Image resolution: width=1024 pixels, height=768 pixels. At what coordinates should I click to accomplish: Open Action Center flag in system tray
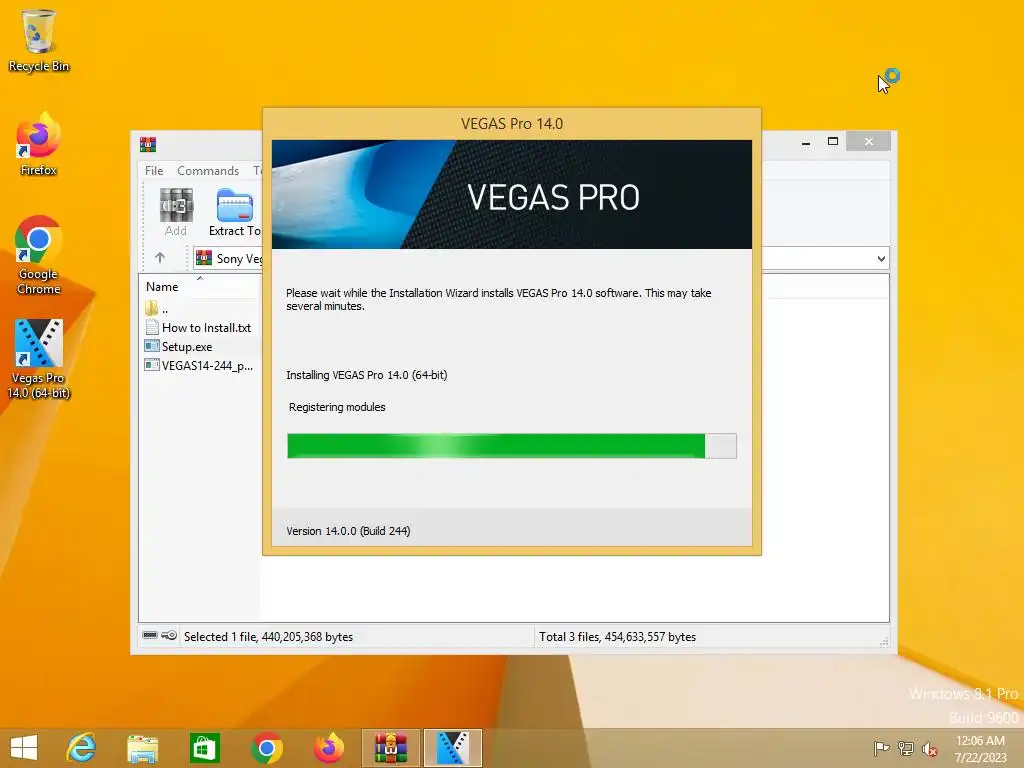881,748
